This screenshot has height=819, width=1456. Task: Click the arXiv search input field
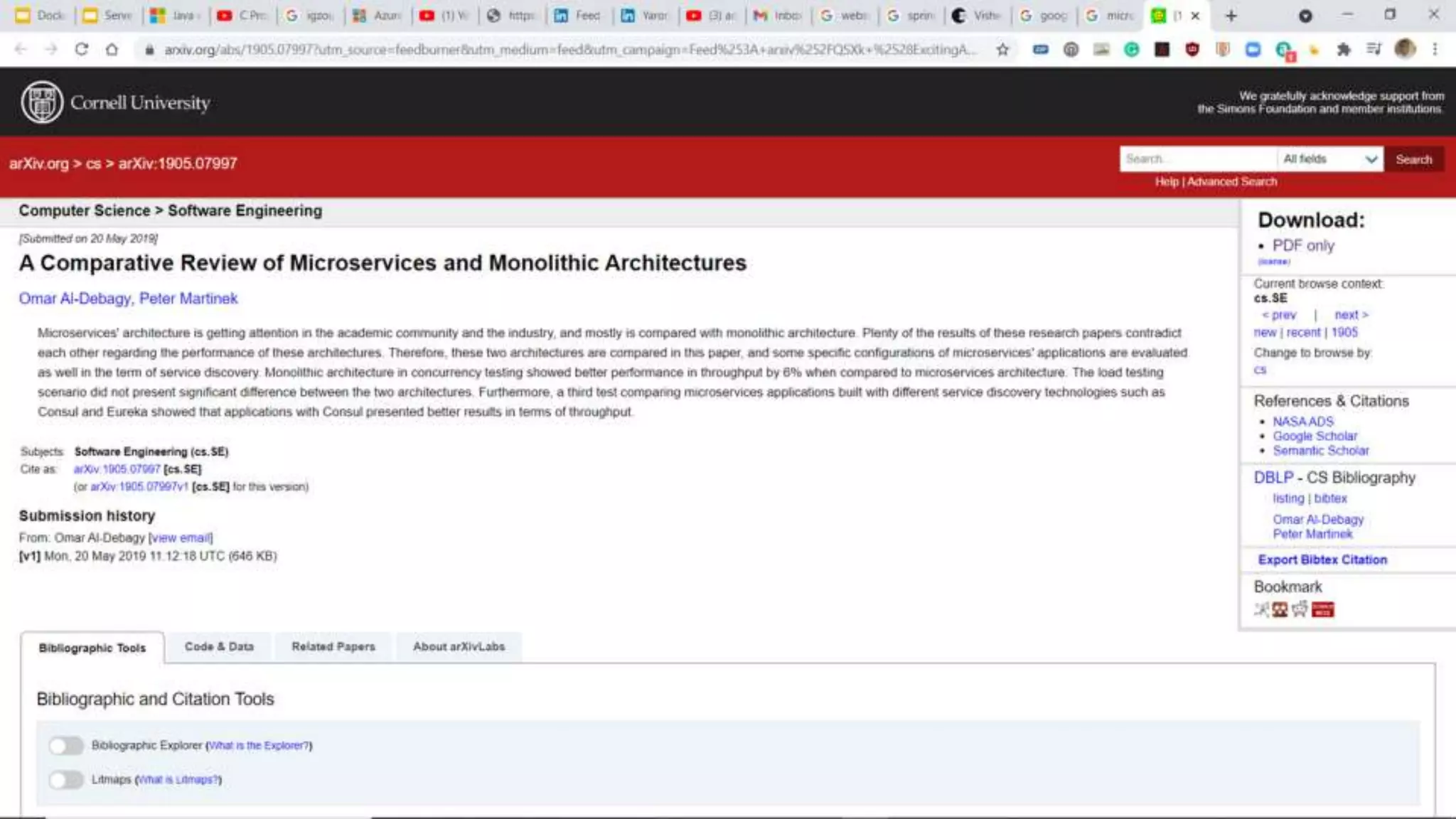click(x=1197, y=159)
